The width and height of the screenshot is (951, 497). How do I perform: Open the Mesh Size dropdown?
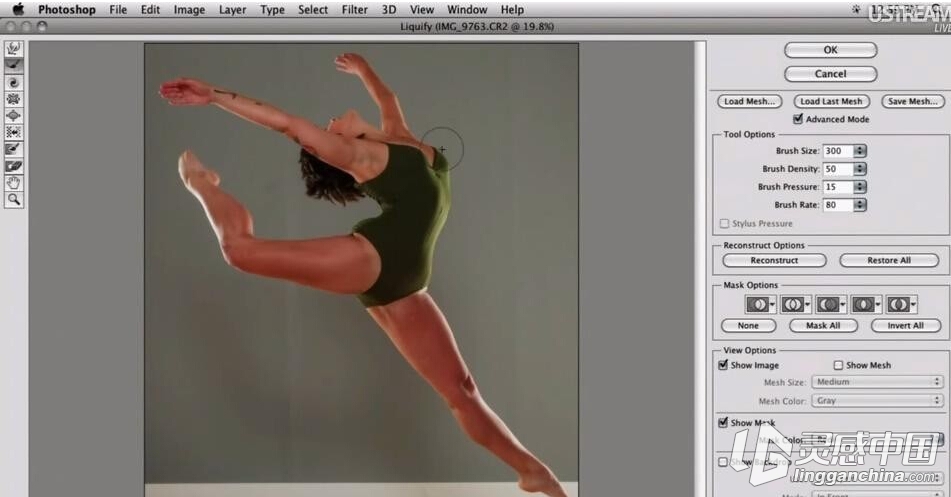coord(878,382)
